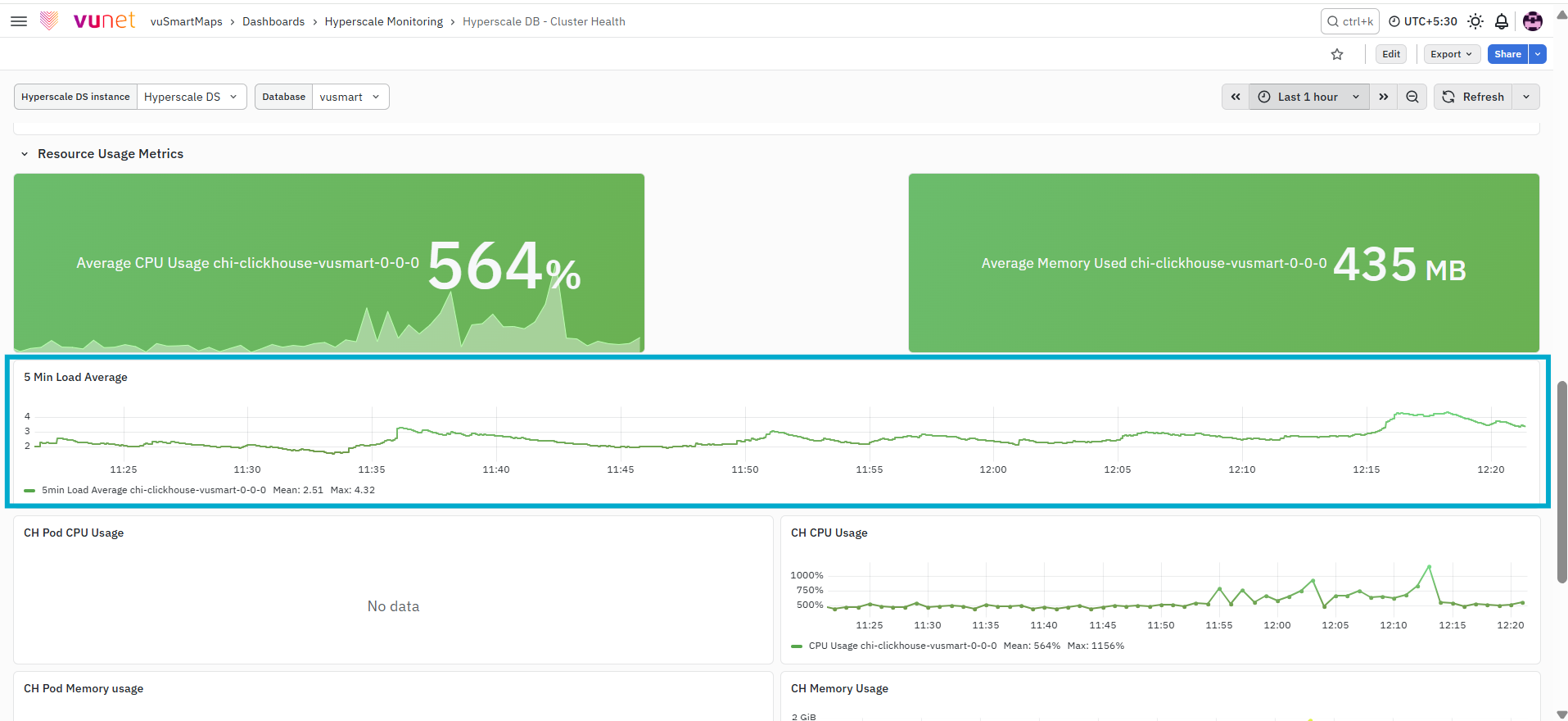Star this dashboard as favorite
The width and height of the screenshot is (1568, 721).
coord(1337,54)
